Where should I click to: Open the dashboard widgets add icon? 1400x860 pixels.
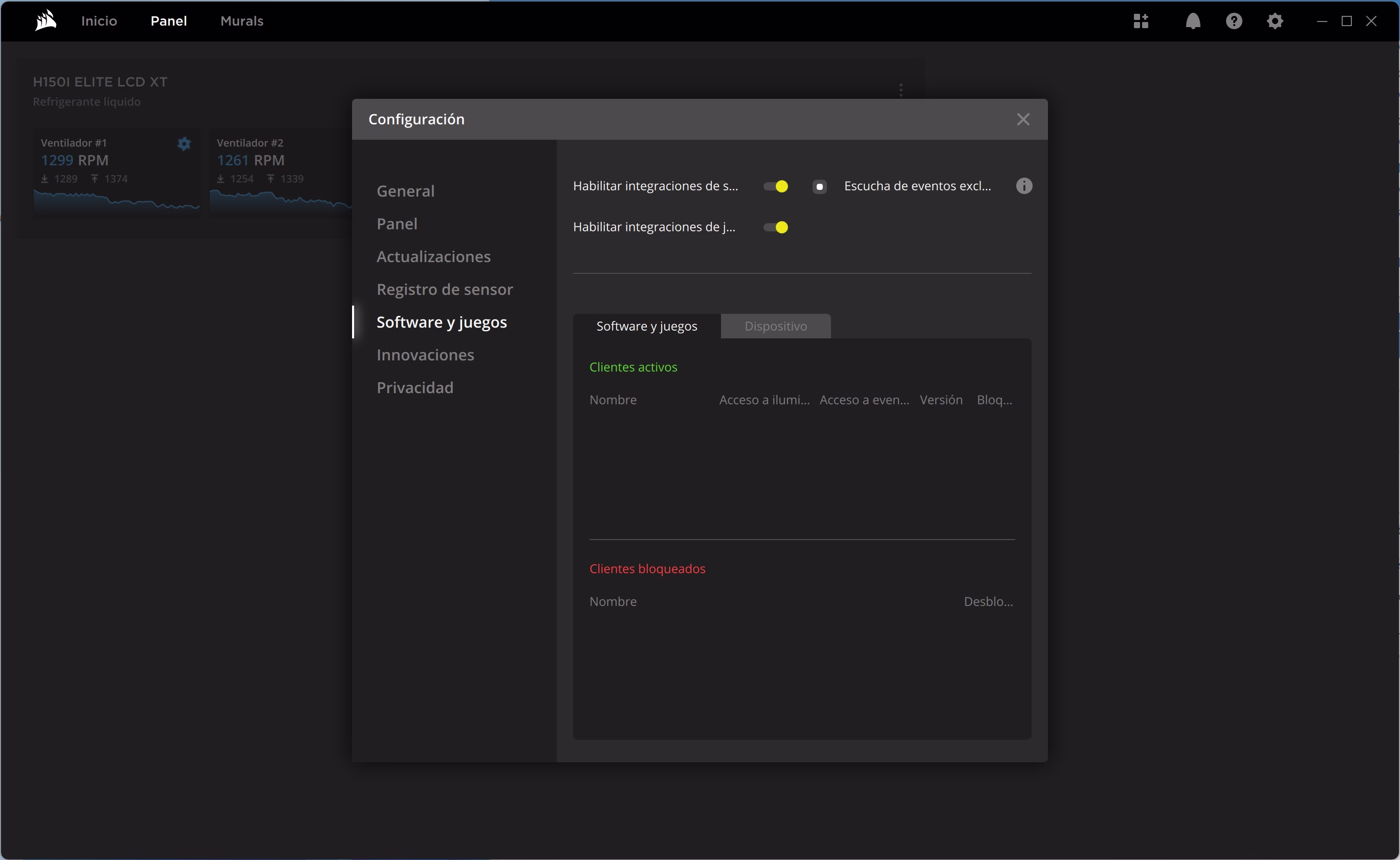(x=1141, y=21)
